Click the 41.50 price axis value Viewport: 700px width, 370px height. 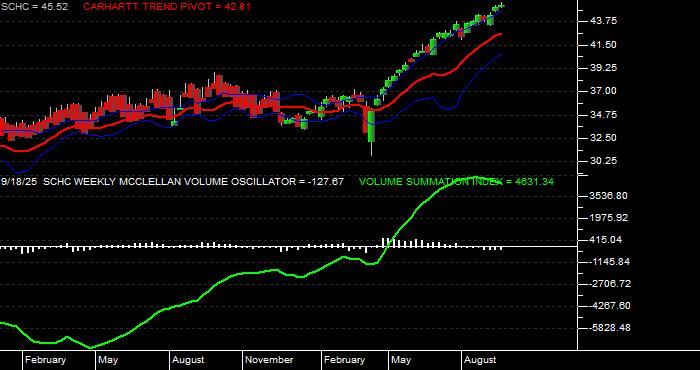pyautogui.click(x=605, y=45)
